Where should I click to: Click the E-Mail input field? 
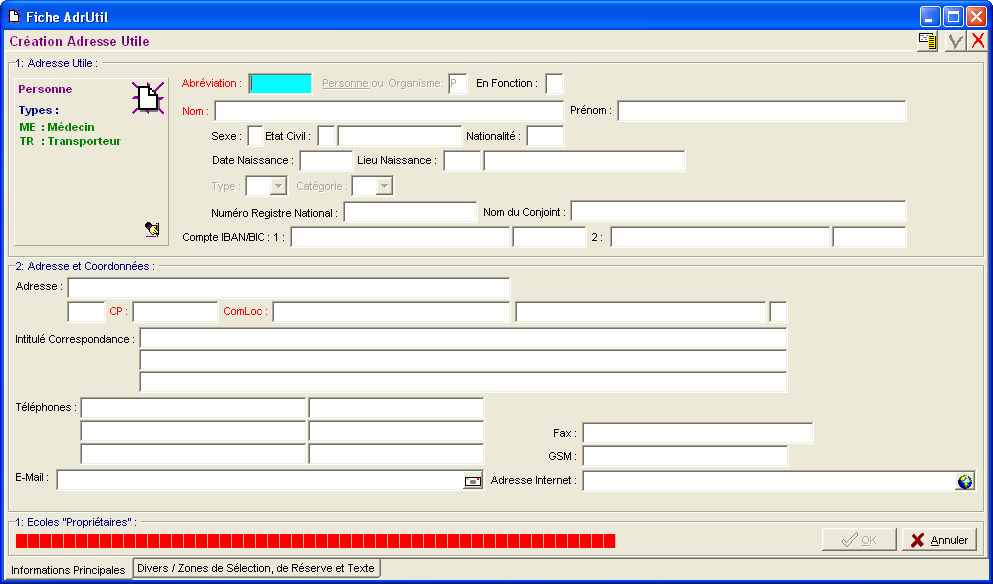[260, 480]
